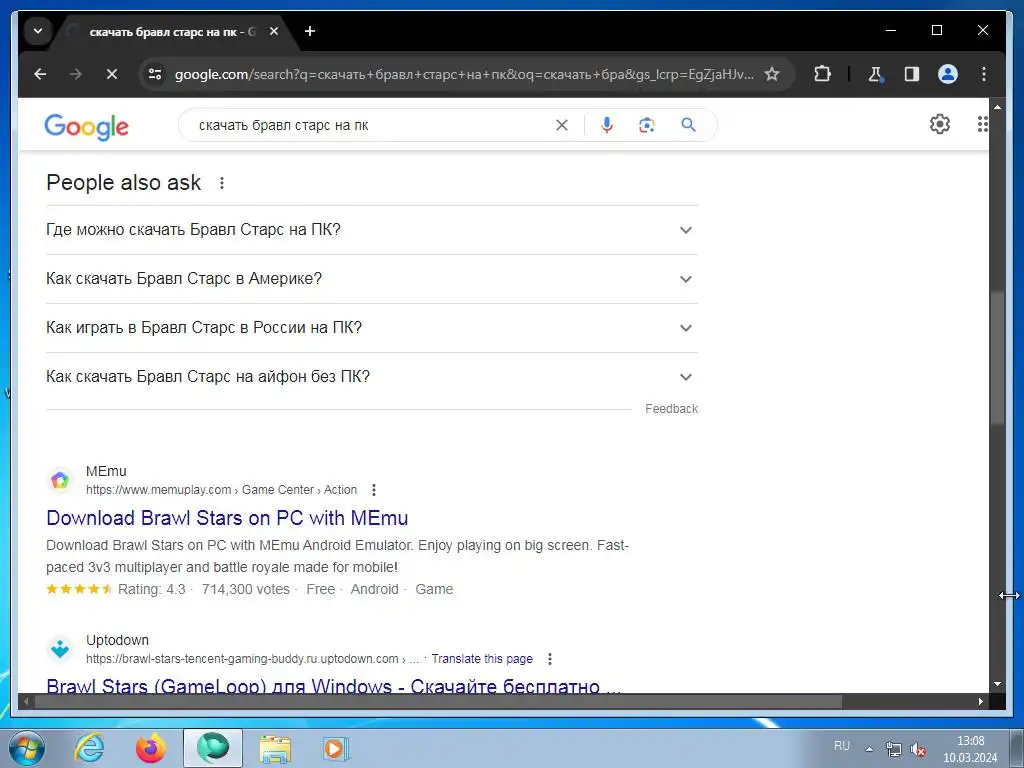This screenshot has width=1024, height=768.
Task: Select the 'скачать бравл старс на пк' tab
Action: coord(172,31)
